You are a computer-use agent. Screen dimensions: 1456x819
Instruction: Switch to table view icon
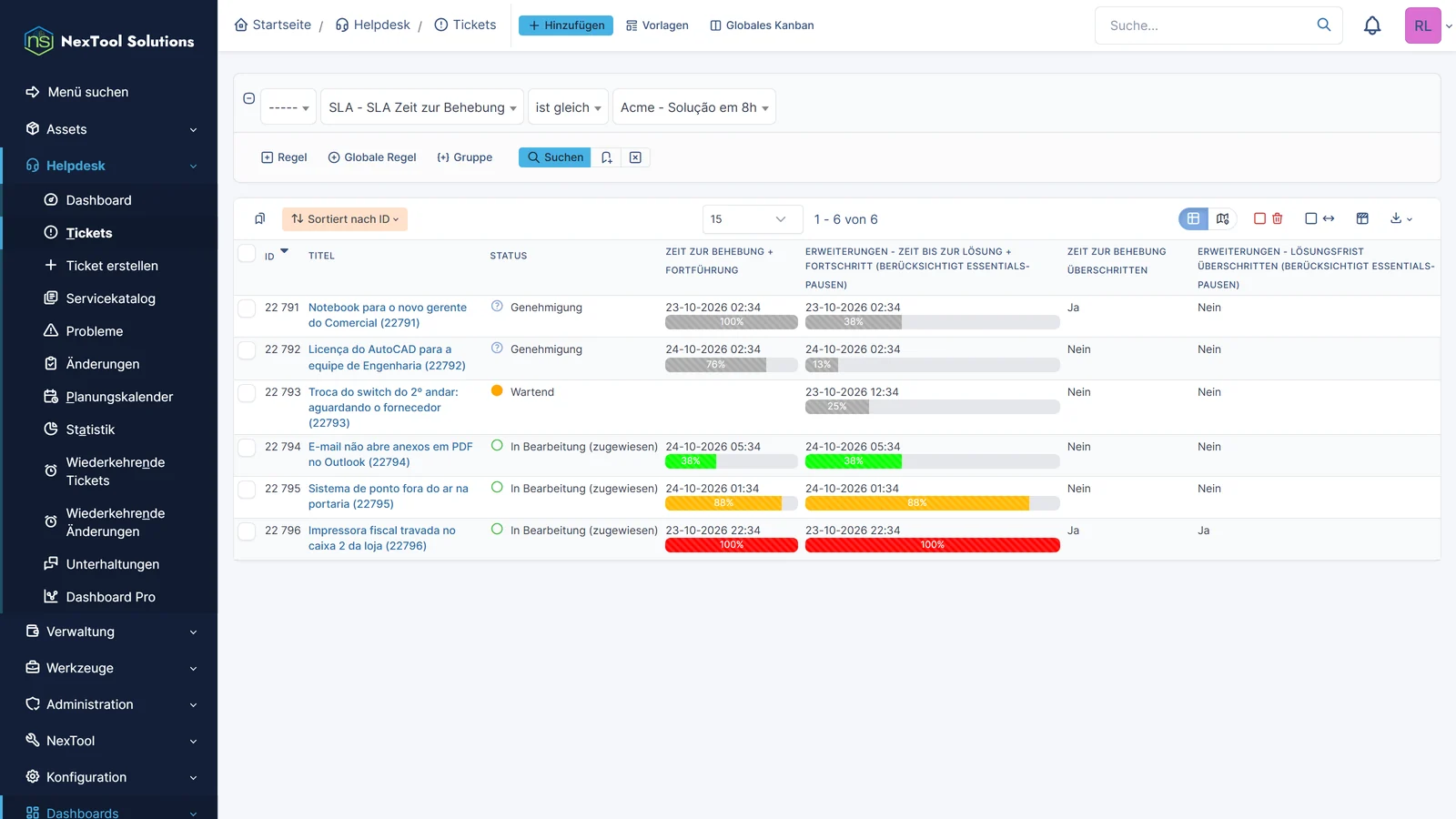(1193, 218)
